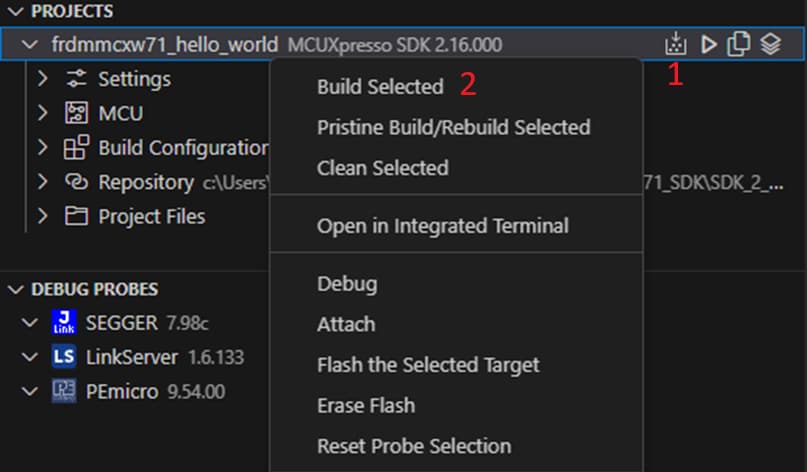Select Open in Integrated Terminal

point(442,226)
